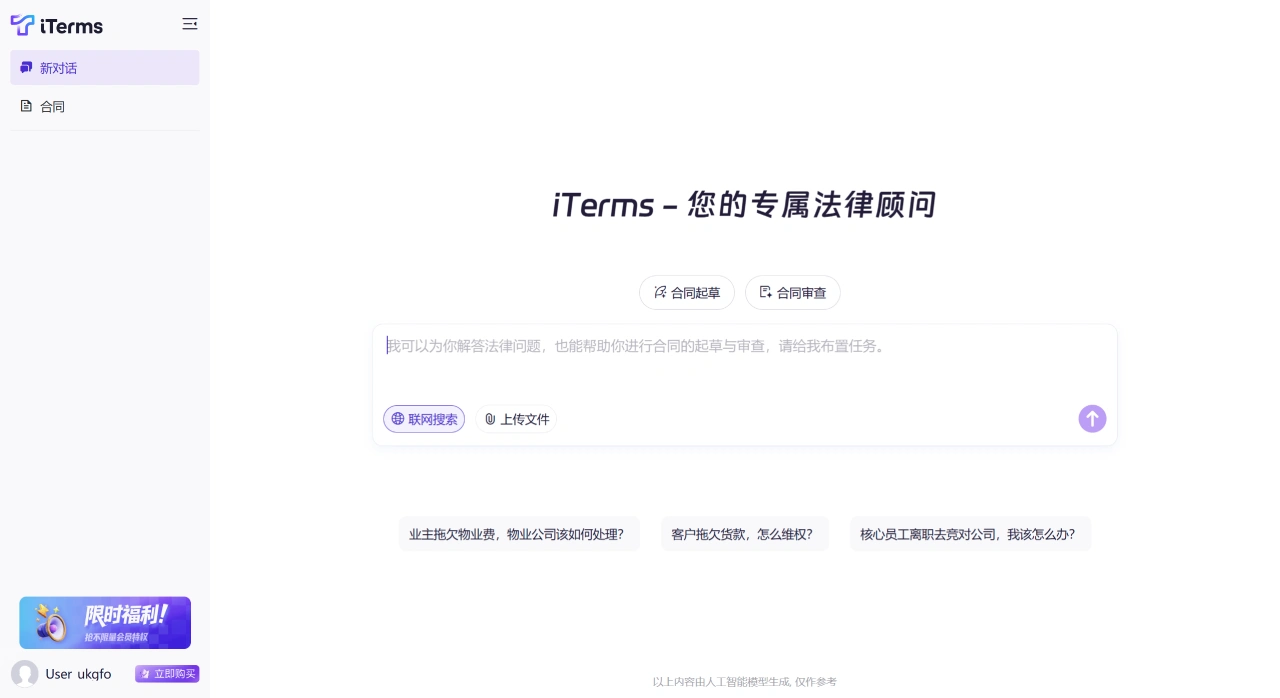Viewport: 1280px width, 698px height.
Task: Open the 限时福利 promotion banner
Action: pyautogui.click(x=105, y=622)
